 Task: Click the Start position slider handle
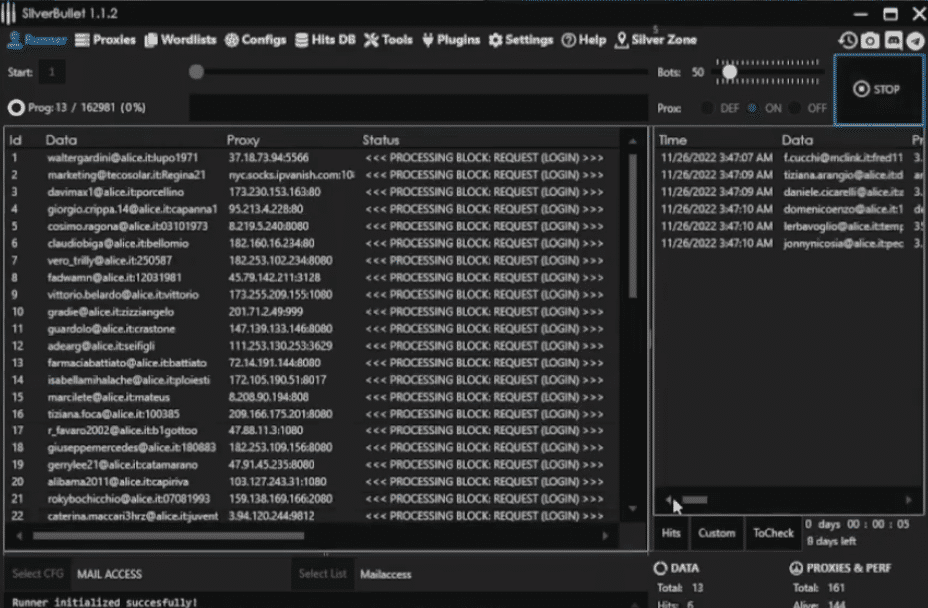196,72
